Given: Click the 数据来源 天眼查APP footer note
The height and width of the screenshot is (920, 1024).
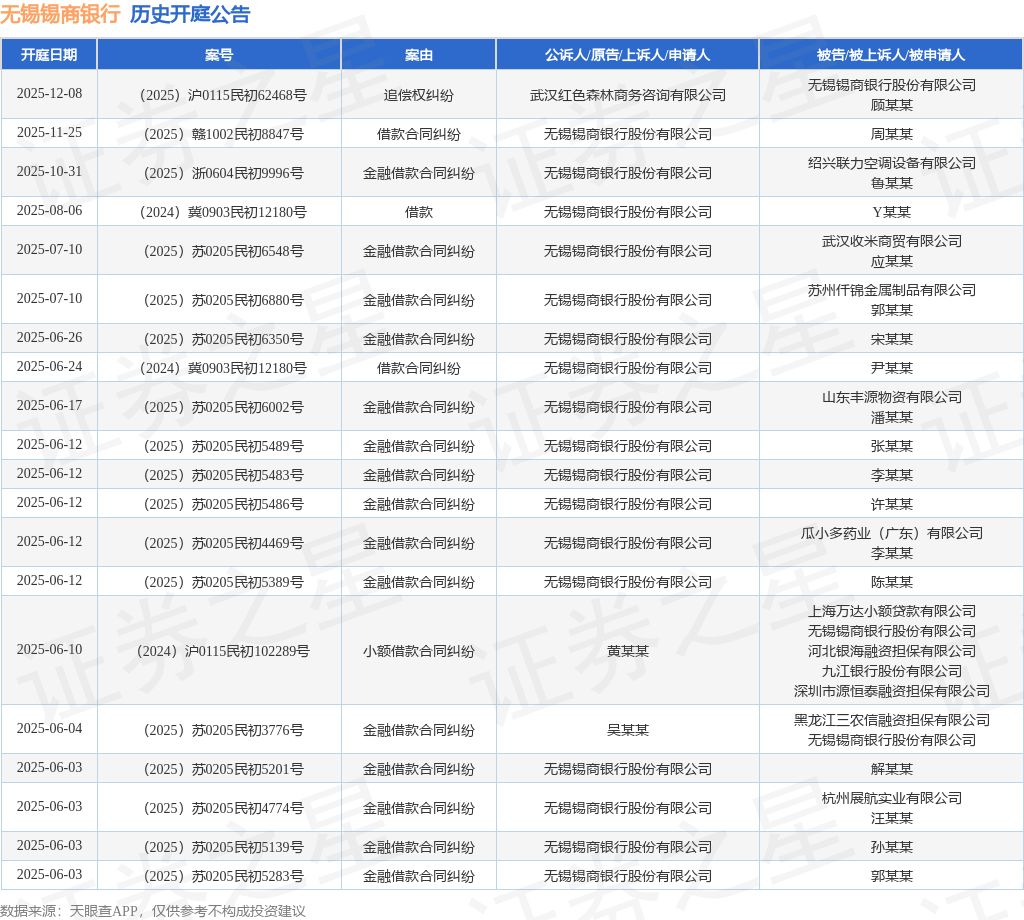Looking at the screenshot, I should pos(153,911).
